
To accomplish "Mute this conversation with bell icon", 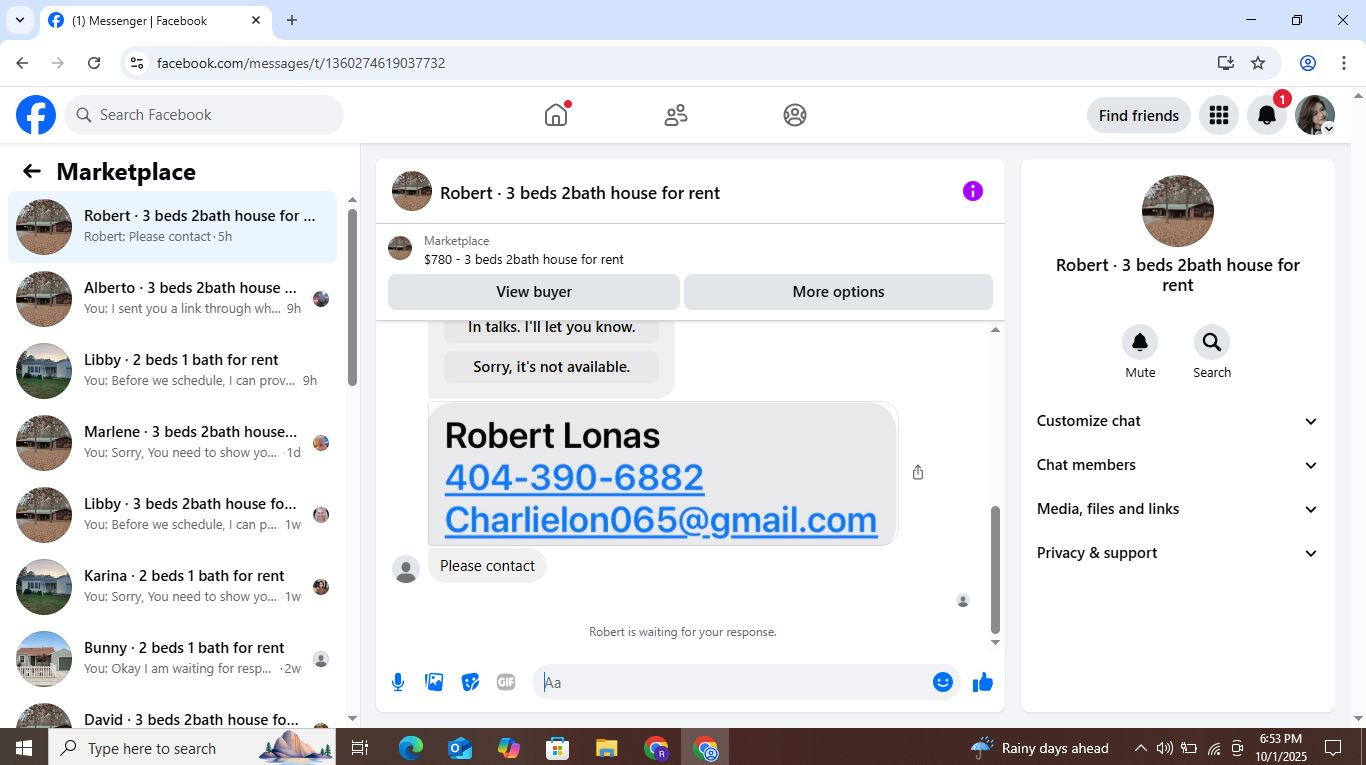I will click(1140, 342).
